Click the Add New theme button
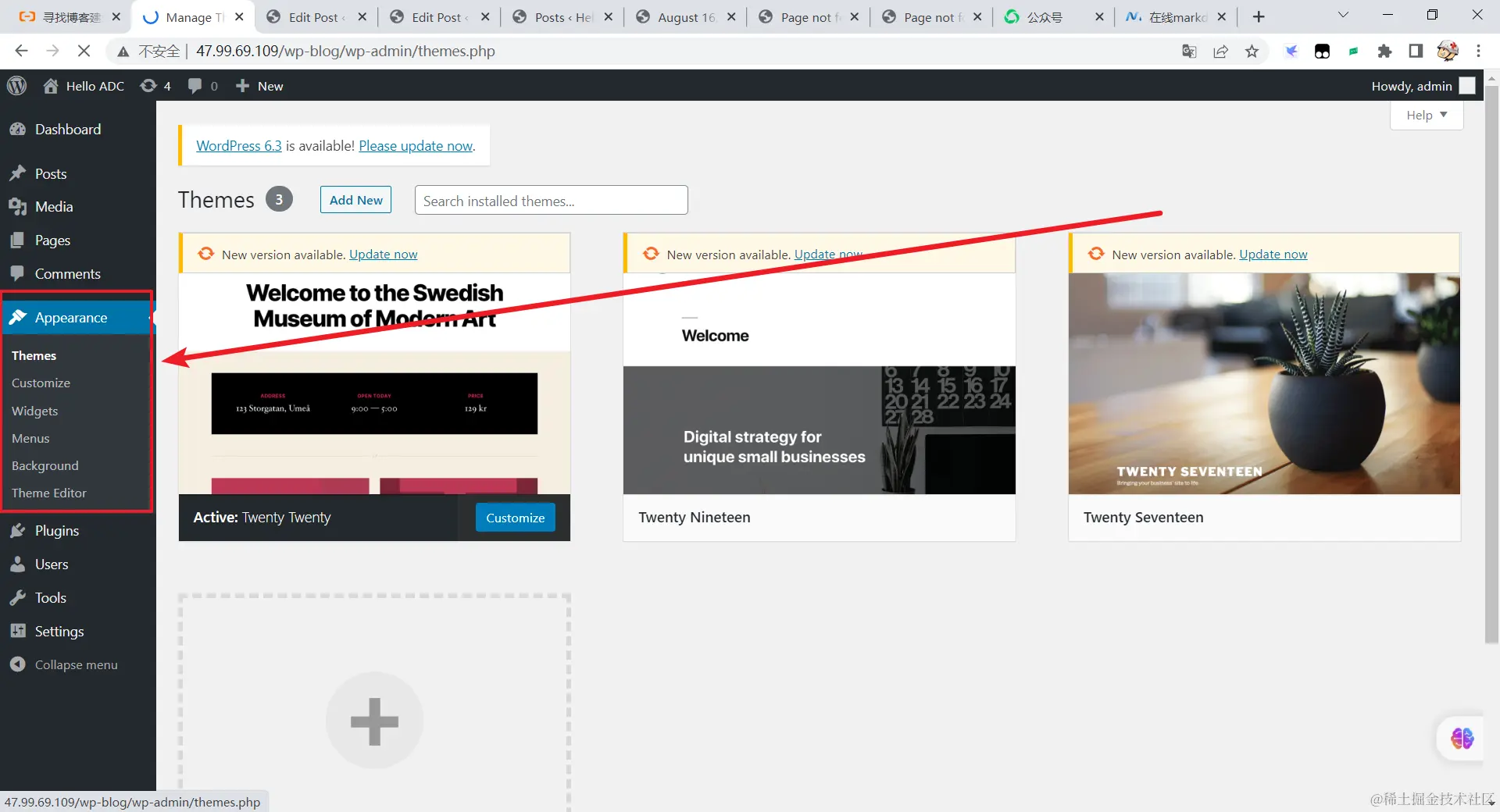Image resolution: width=1500 pixels, height=812 pixels. (355, 200)
